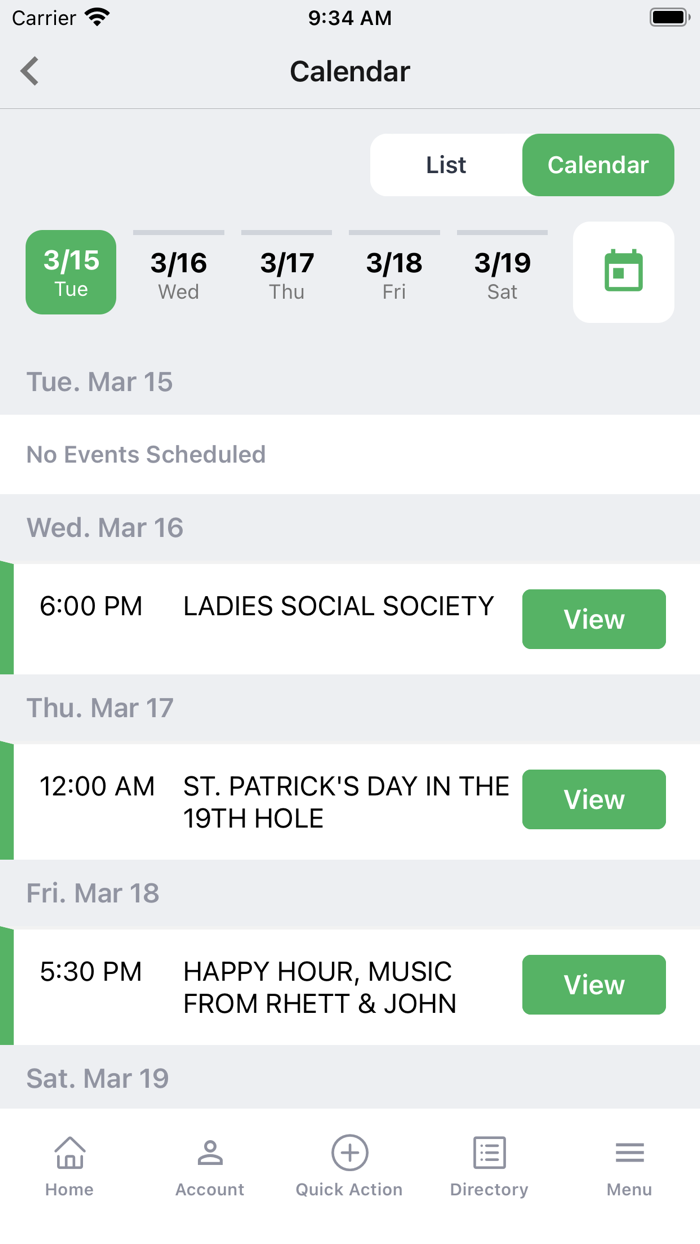Switch to Calendar view
The image size is (700, 1244).
[x=598, y=165]
